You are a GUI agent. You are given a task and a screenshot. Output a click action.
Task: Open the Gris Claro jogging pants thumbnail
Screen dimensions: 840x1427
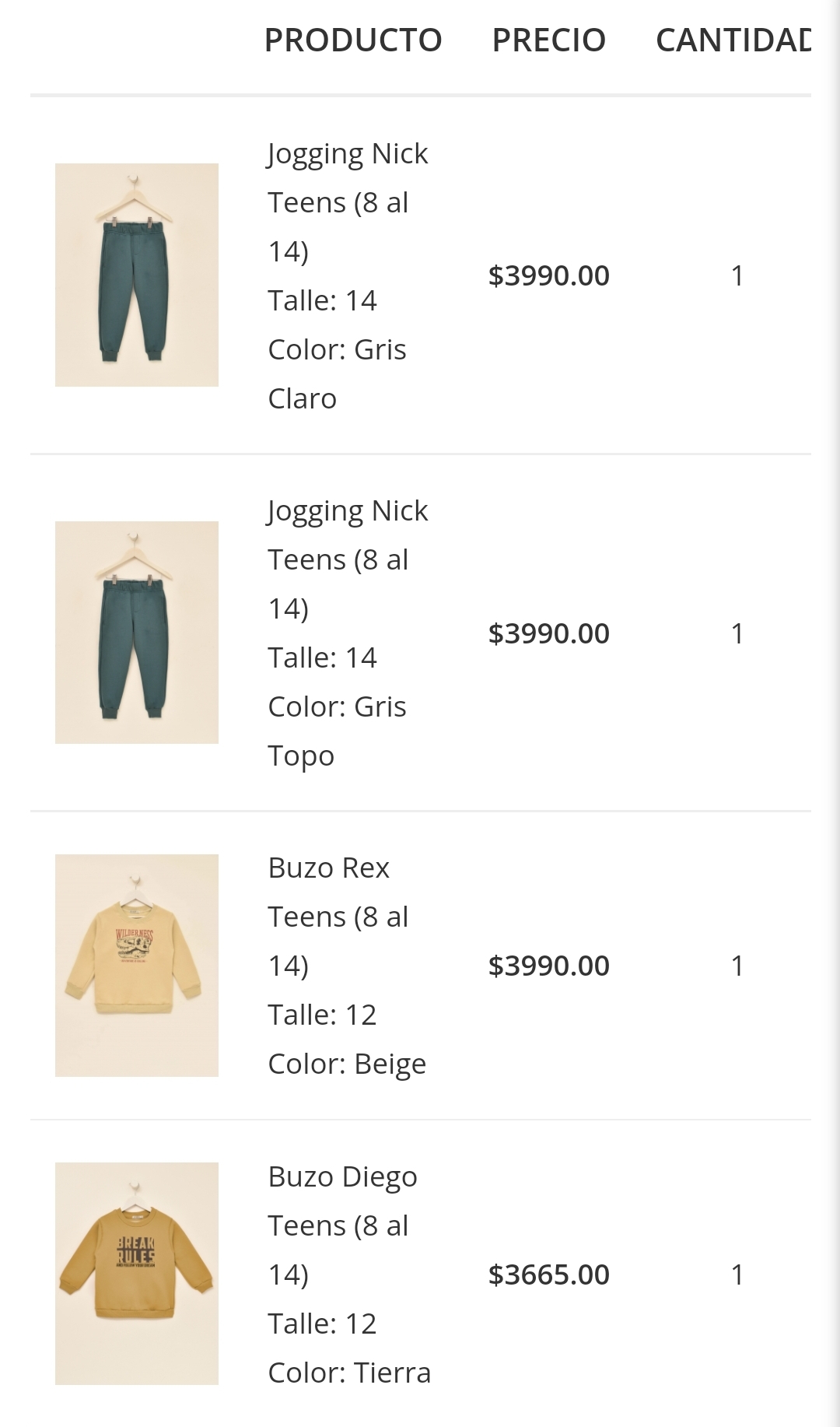pos(137,275)
